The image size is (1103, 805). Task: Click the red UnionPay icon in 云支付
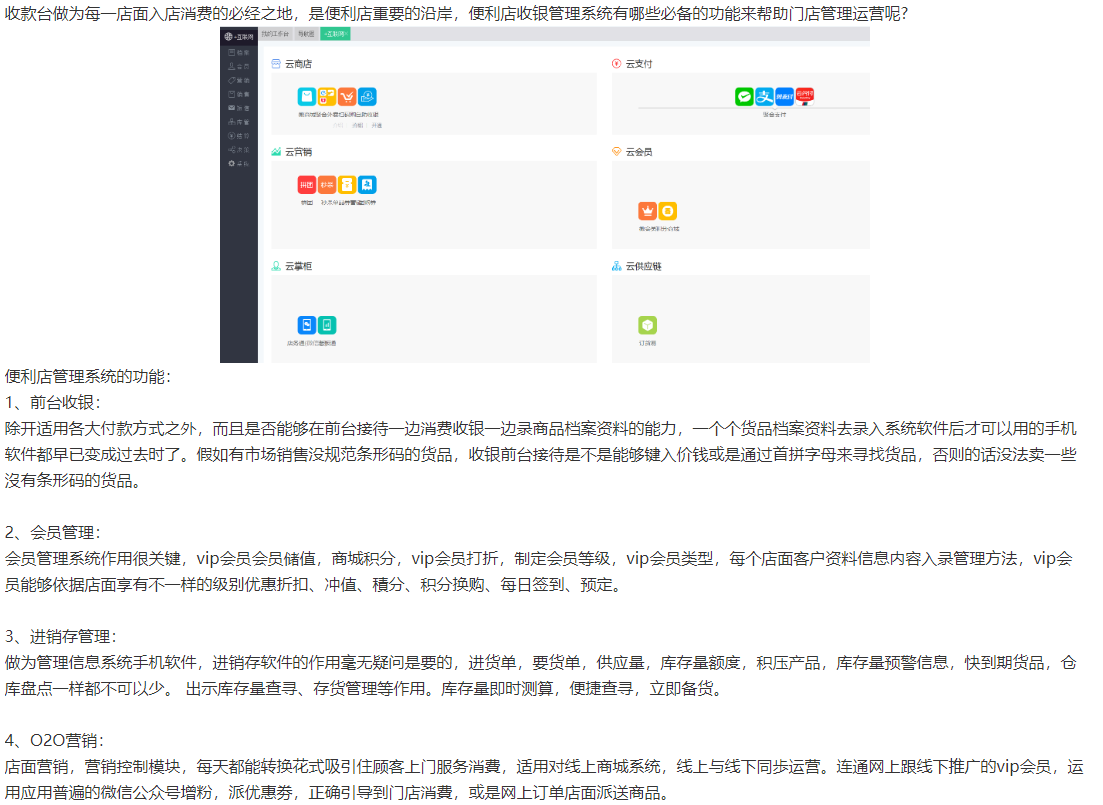804,95
